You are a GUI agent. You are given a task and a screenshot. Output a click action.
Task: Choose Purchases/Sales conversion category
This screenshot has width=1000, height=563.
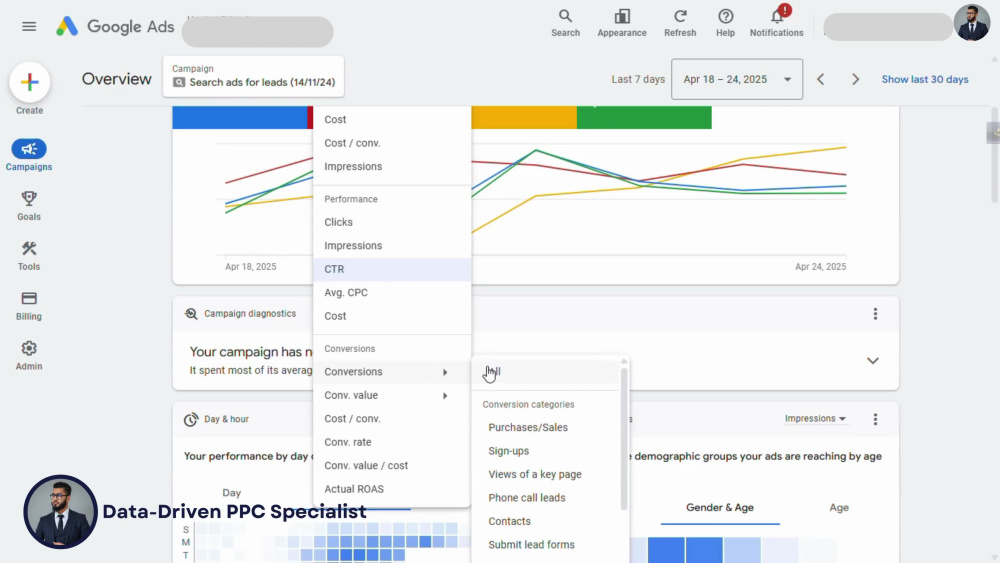tap(545, 428)
